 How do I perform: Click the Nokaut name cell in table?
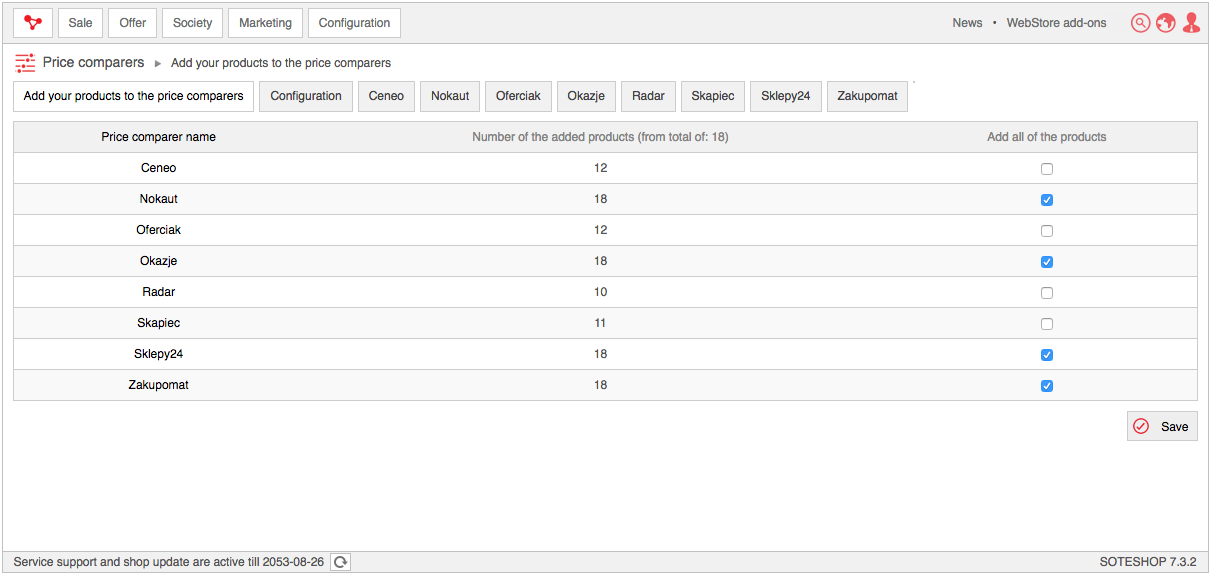click(x=158, y=199)
